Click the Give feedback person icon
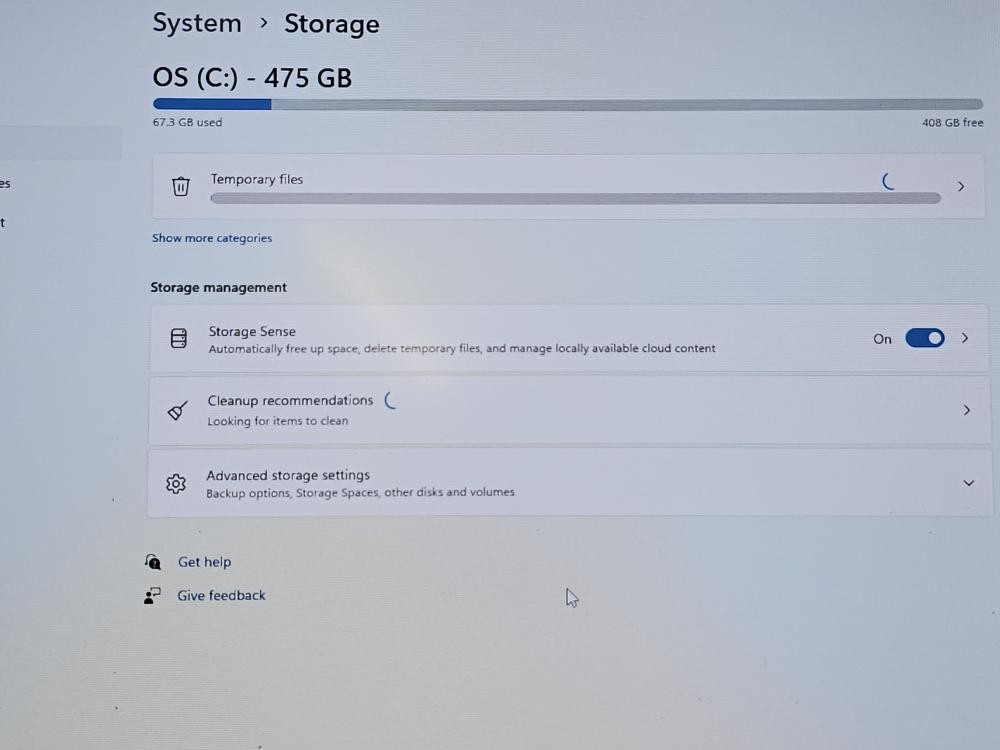Viewport: 1000px width, 750px height. pyautogui.click(x=152, y=595)
